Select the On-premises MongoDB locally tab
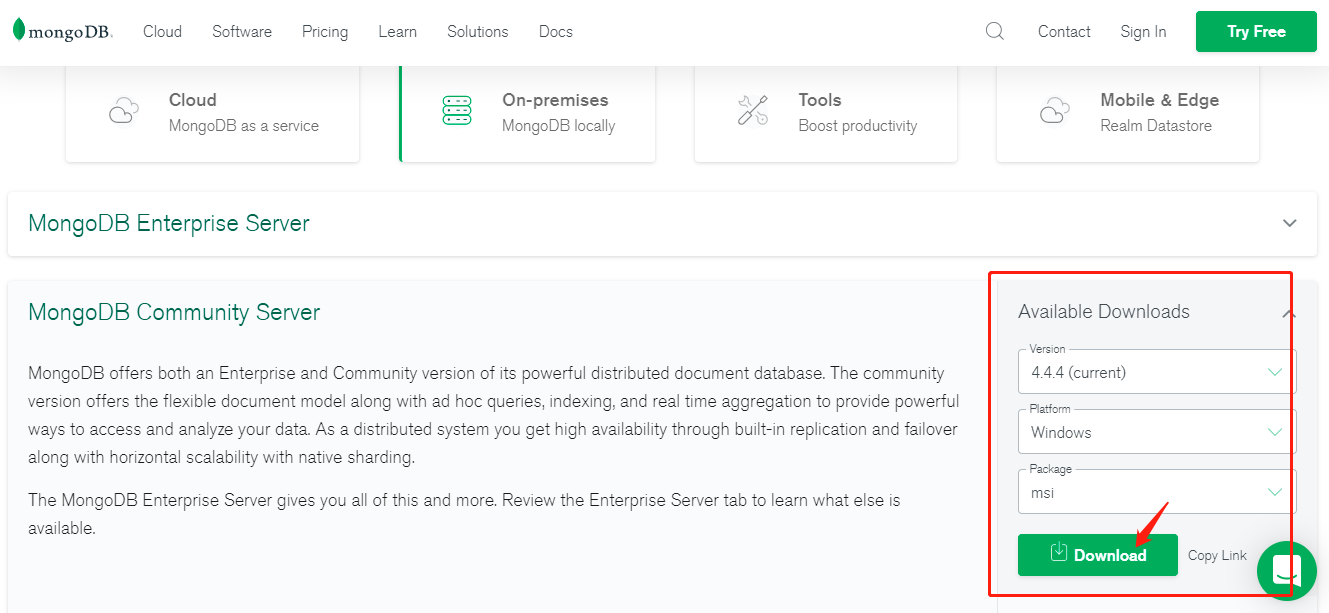This screenshot has height=613, width=1329. pos(527,113)
